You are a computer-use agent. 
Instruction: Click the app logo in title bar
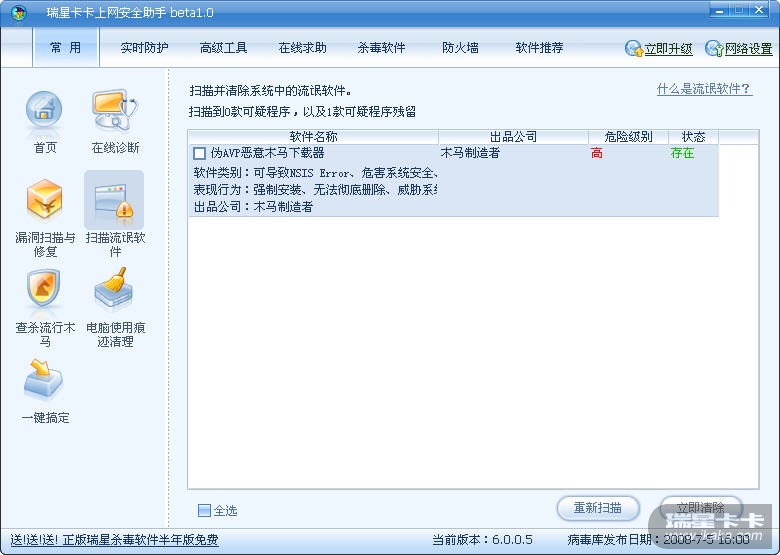[18, 12]
